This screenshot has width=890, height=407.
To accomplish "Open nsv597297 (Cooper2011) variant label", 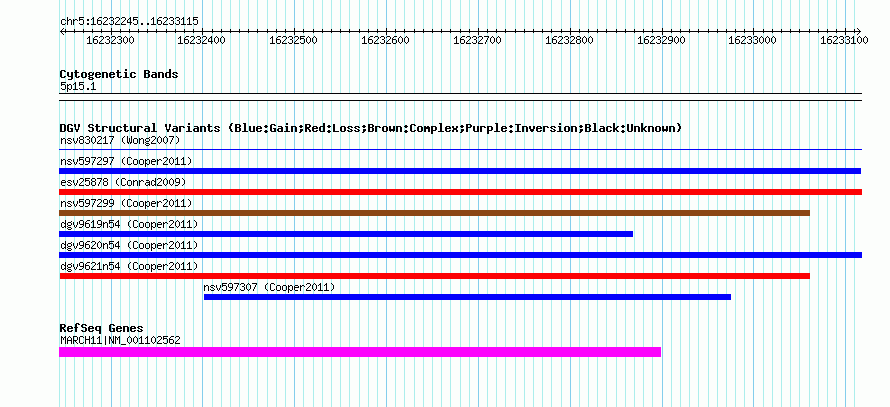I will point(126,161).
